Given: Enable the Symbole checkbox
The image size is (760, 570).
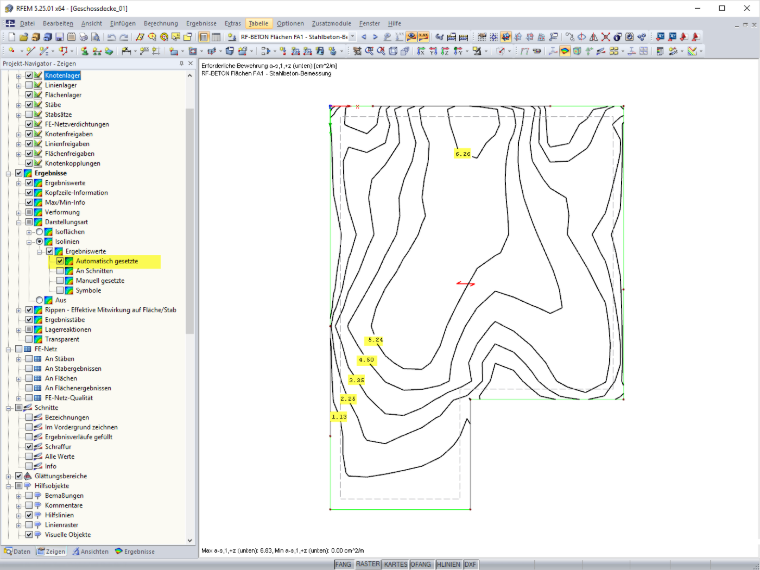Looking at the screenshot, I should [x=60, y=290].
